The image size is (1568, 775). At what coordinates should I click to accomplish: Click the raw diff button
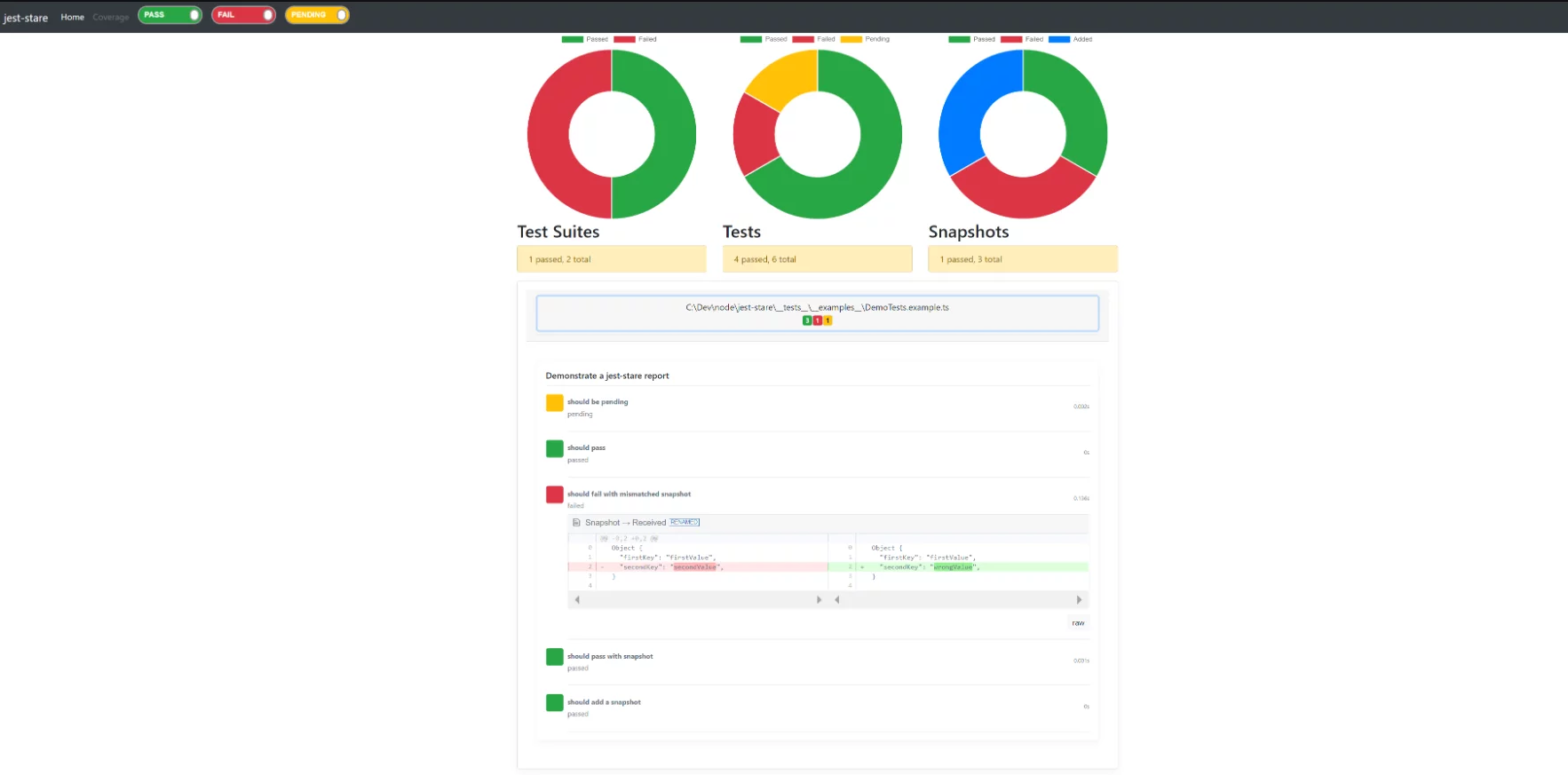1078,623
